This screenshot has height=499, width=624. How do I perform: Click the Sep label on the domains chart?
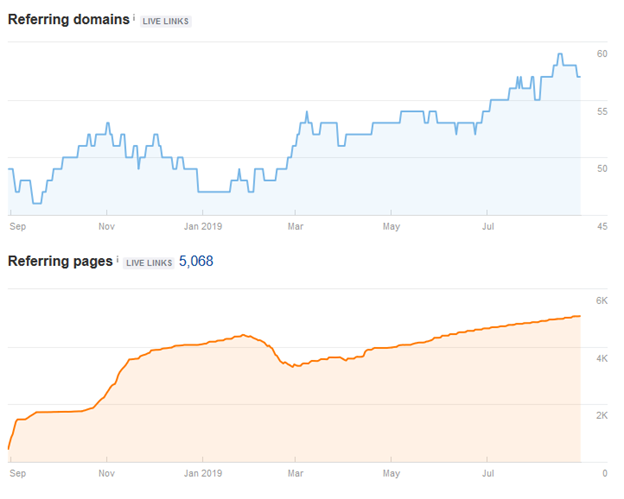(18, 226)
